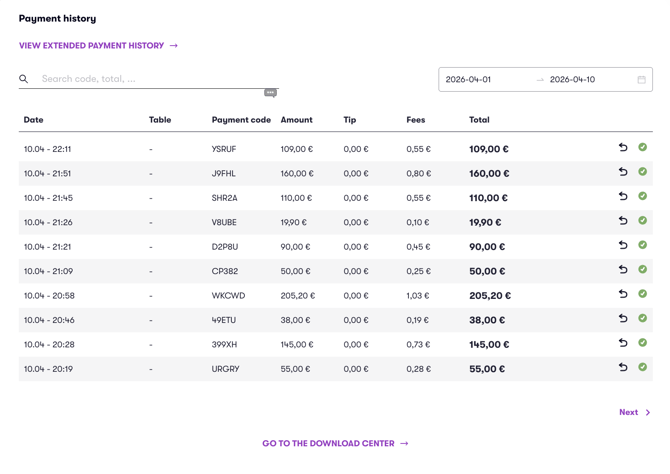Open the end date 2026-04-10 picker
The image size is (670, 474).
[x=572, y=79]
